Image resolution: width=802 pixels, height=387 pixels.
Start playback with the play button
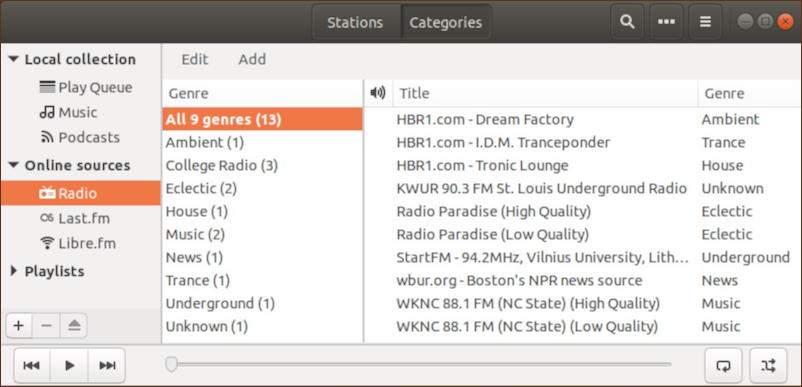tap(70, 366)
